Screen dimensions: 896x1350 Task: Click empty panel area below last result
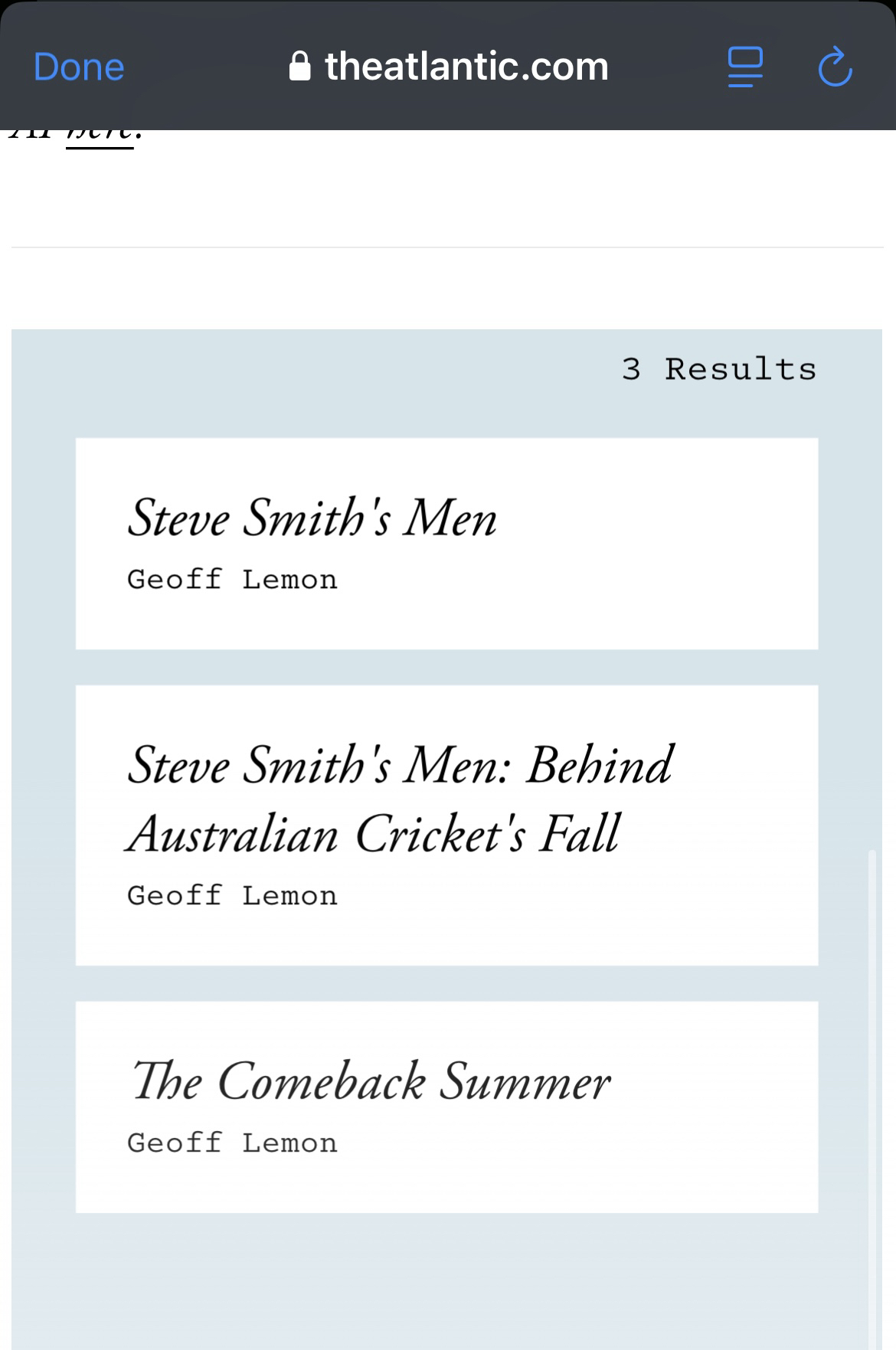click(x=447, y=1279)
